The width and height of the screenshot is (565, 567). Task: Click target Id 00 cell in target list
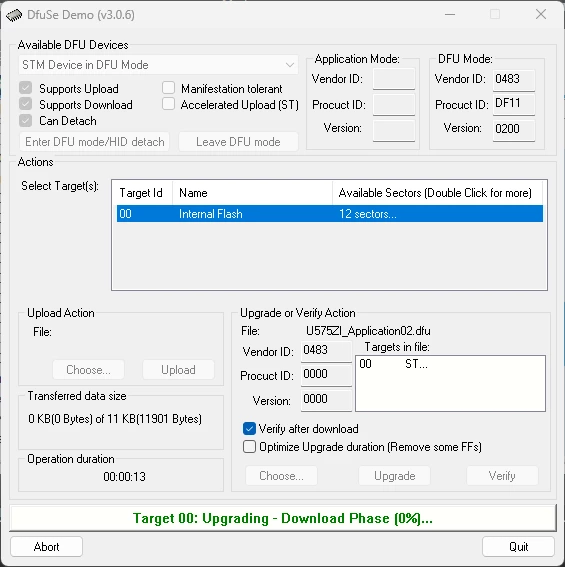[126, 214]
